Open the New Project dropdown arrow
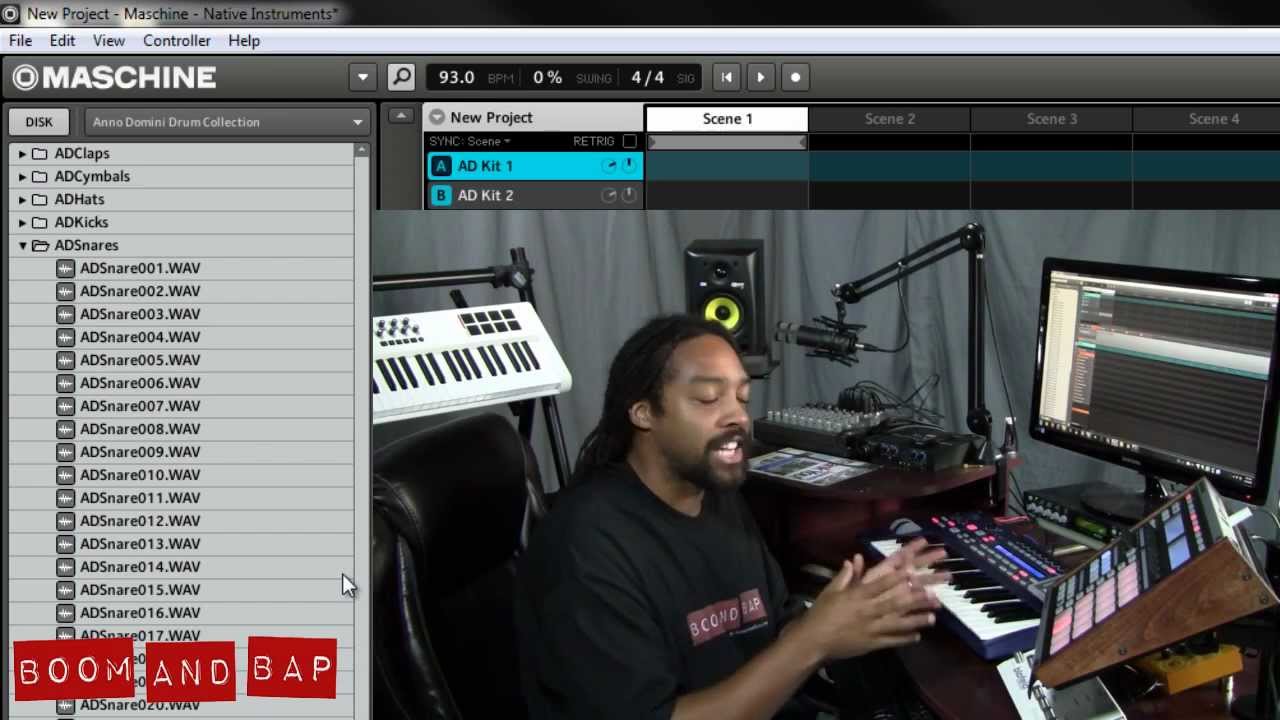The height and width of the screenshot is (720, 1280). tap(437, 117)
